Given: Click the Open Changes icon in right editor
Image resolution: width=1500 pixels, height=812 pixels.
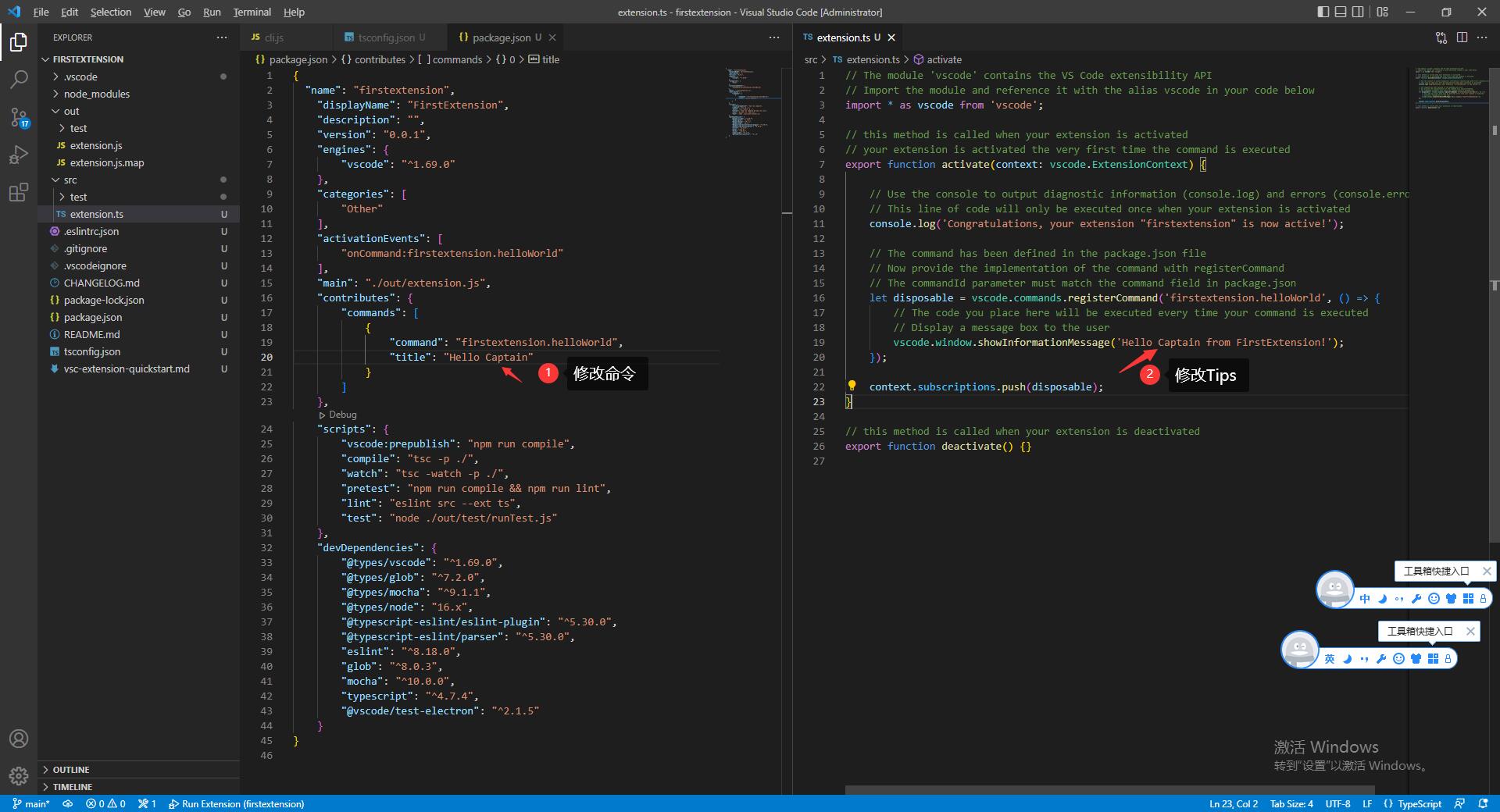Looking at the screenshot, I should coord(1441,37).
